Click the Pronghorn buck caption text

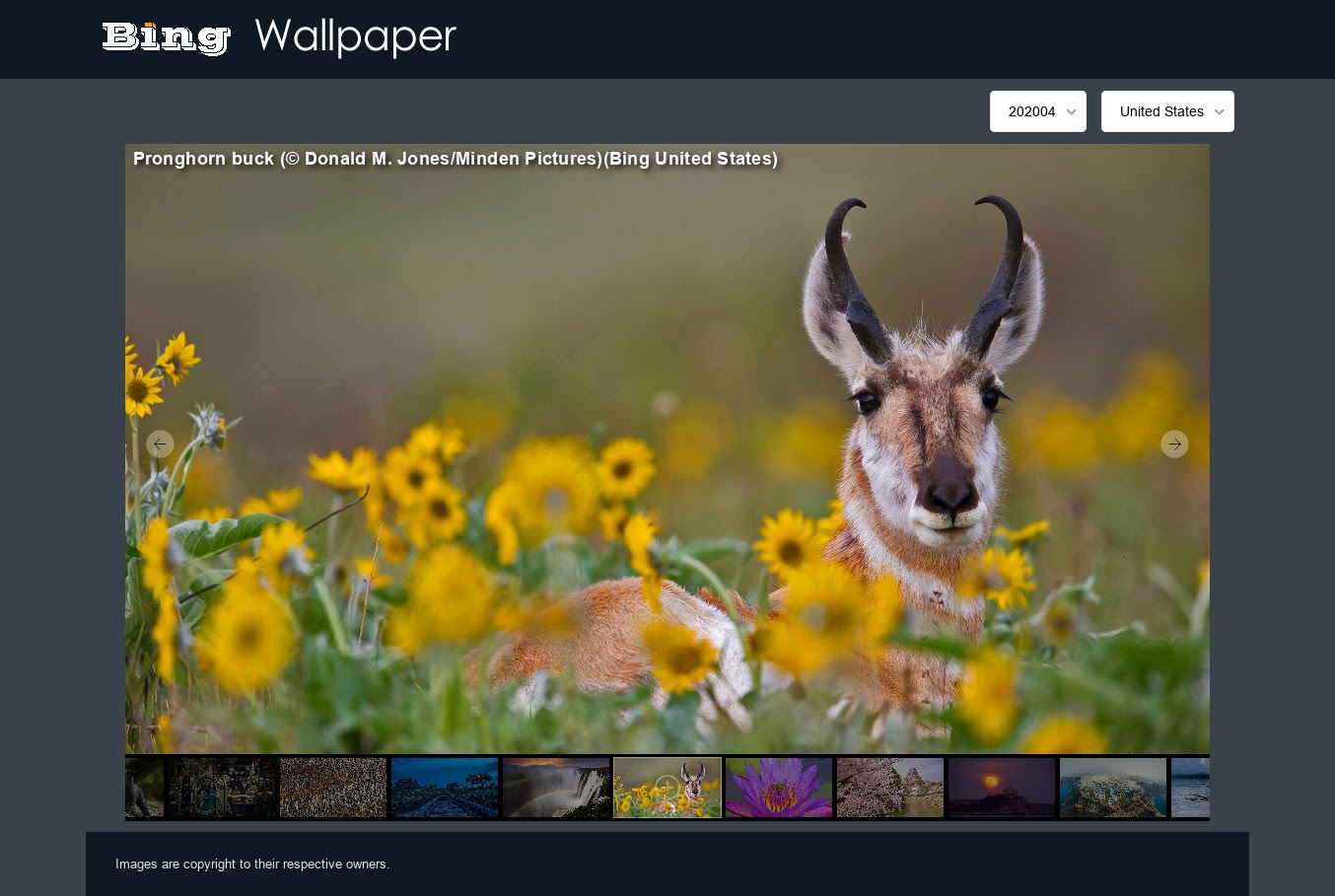tap(456, 159)
